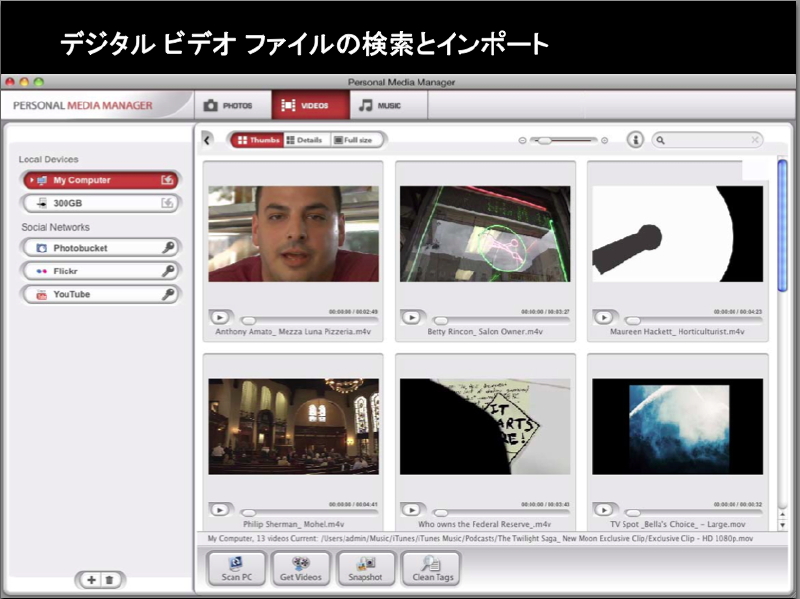800x599 pixels.
Task: Switch to Full size view mode
Action: click(353, 140)
